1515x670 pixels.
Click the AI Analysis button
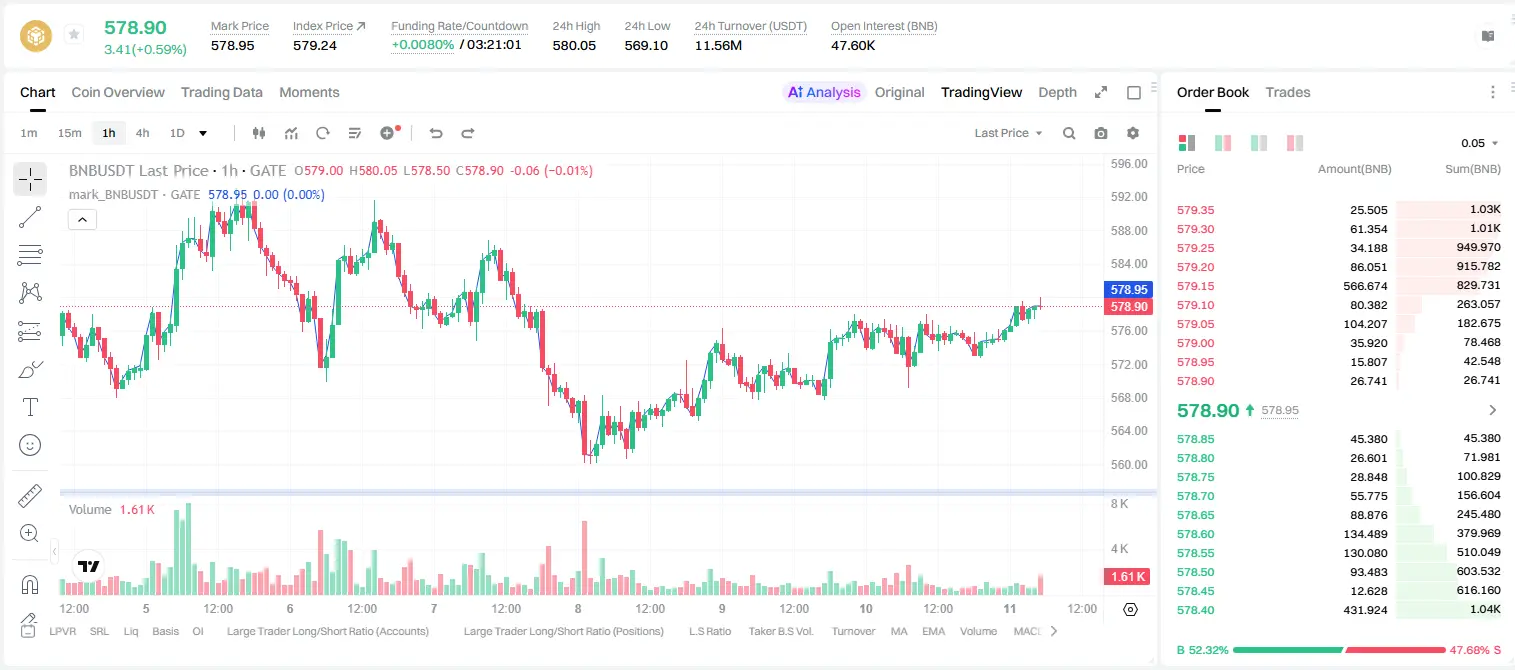(x=823, y=92)
